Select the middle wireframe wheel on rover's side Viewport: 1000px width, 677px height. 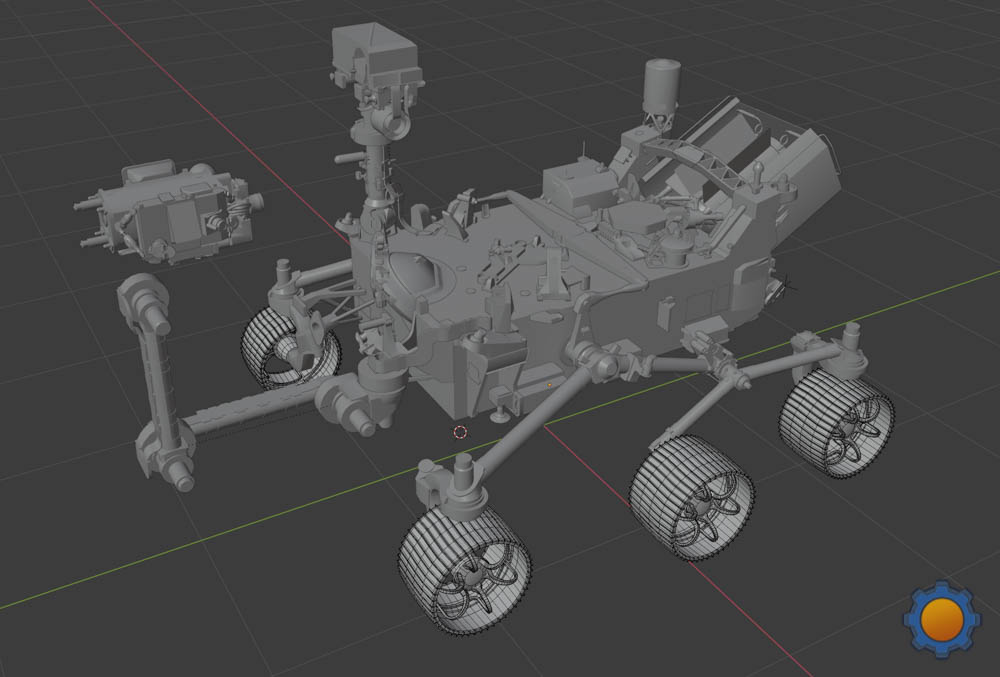[x=692, y=497]
